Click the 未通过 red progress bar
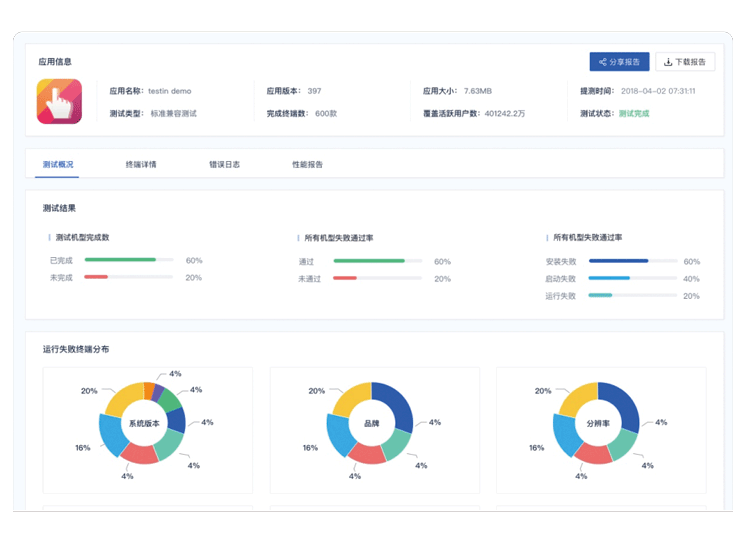750x550 pixels. coord(345,278)
